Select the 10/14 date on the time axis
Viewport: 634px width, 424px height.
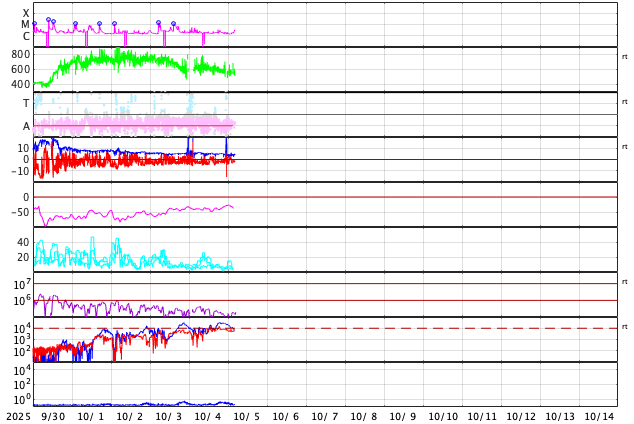tap(599, 416)
